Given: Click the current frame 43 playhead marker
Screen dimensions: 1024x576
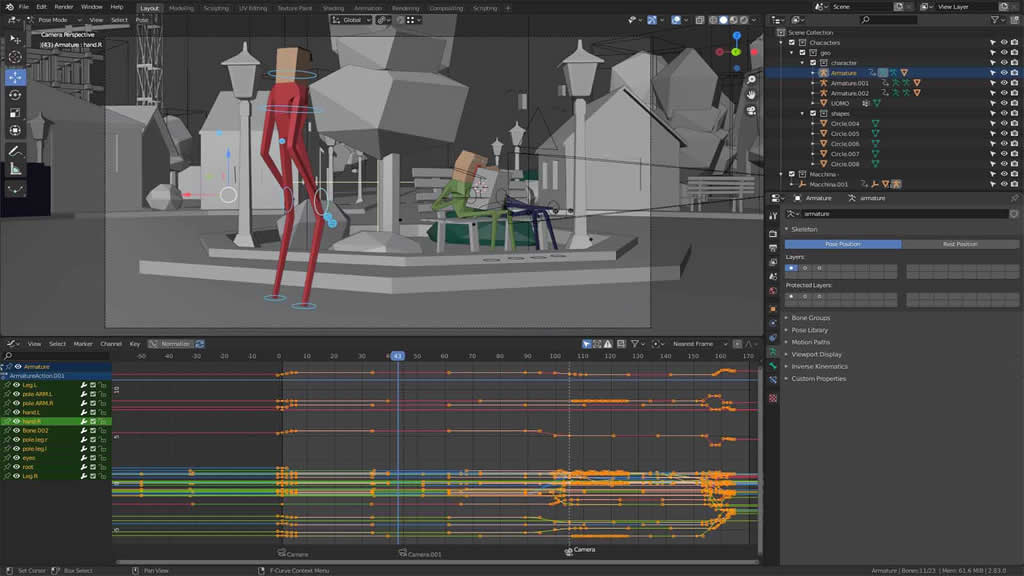Looking at the screenshot, I should coord(397,356).
